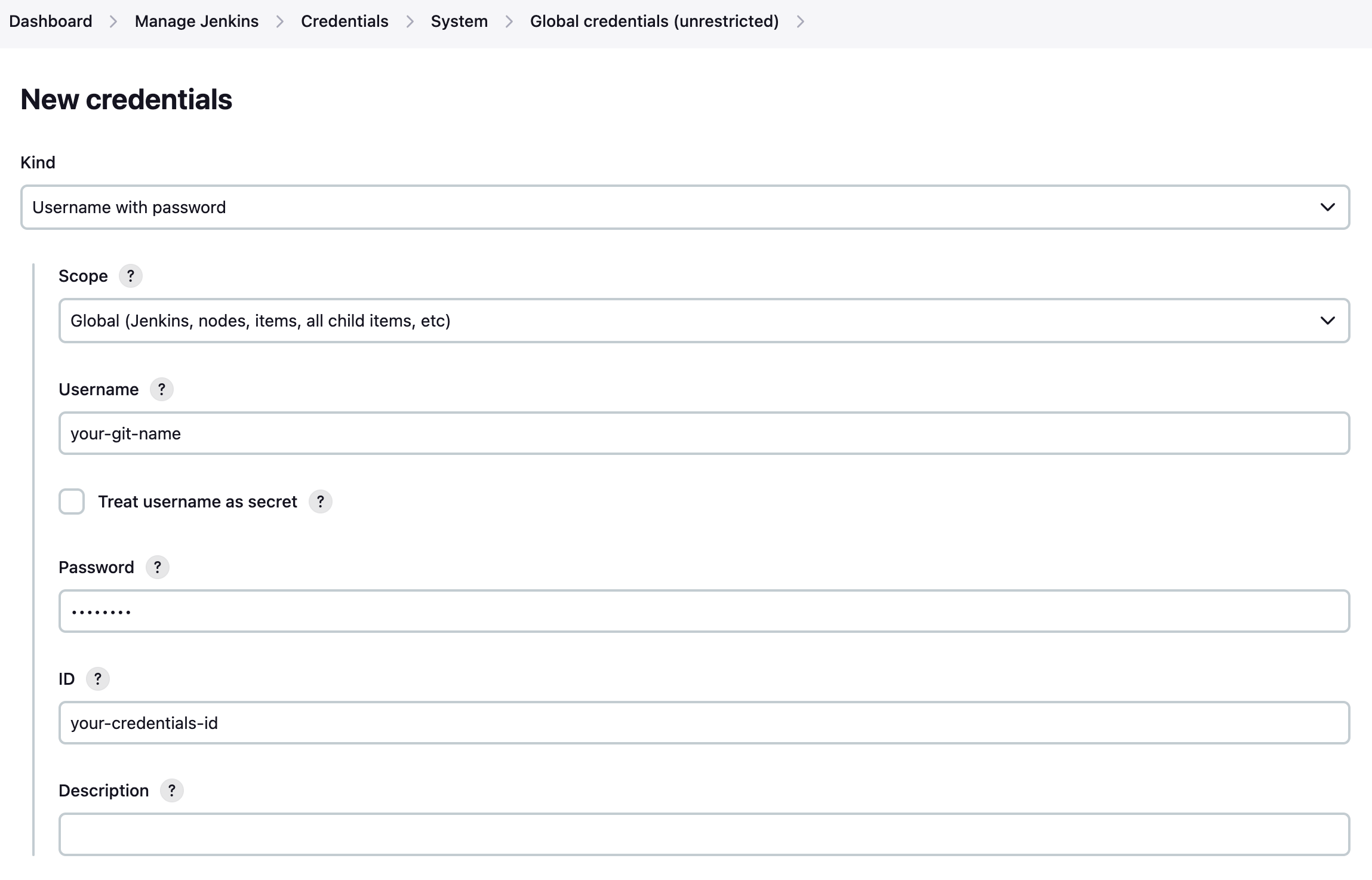Viewport: 1372px width, 880px height.
Task: Click chevron arrow after Dashboard breadcrumb
Action: [x=113, y=21]
